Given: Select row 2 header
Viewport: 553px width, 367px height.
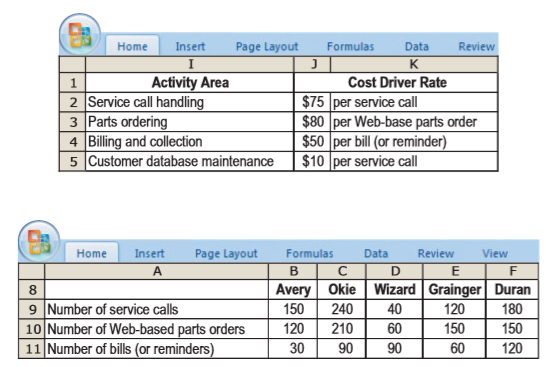Looking at the screenshot, I should 73,102.
